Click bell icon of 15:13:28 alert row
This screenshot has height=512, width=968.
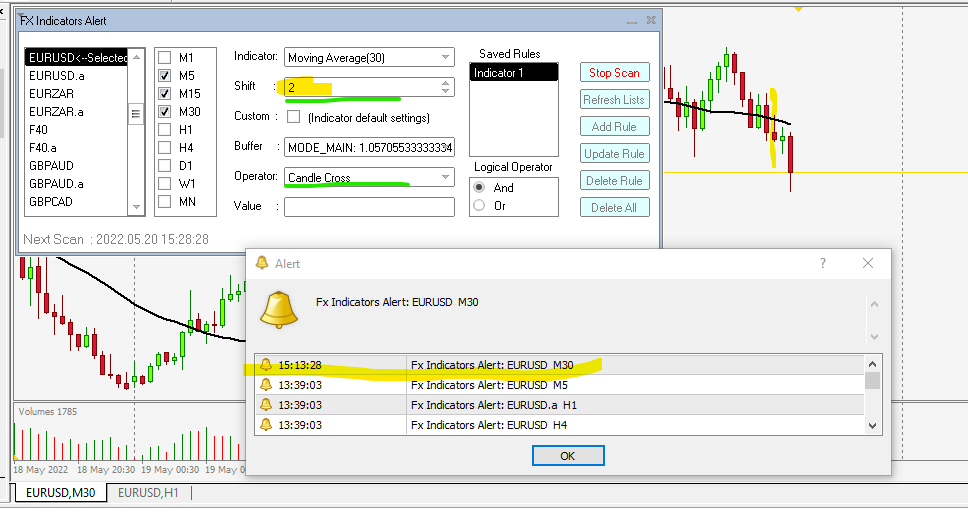(266, 365)
